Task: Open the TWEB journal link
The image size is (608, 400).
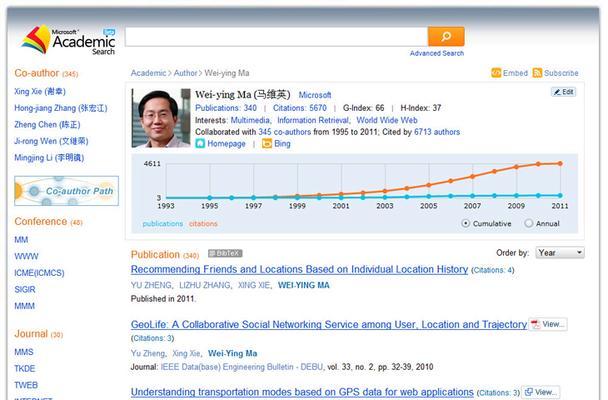Action: click(26, 385)
